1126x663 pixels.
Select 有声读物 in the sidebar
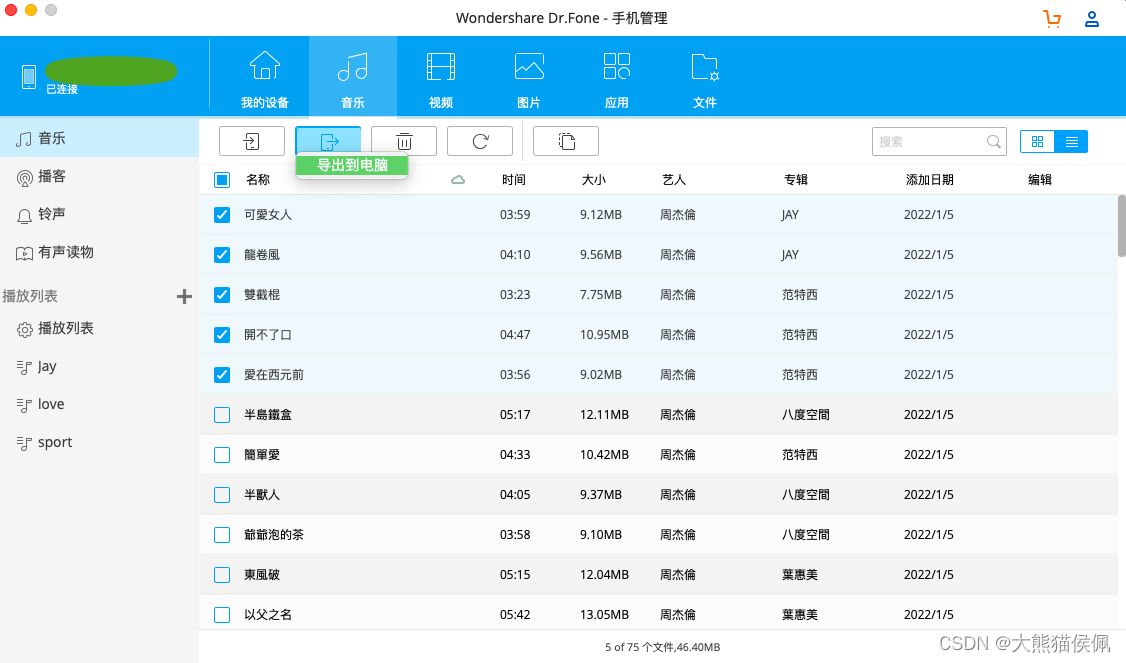point(99,252)
